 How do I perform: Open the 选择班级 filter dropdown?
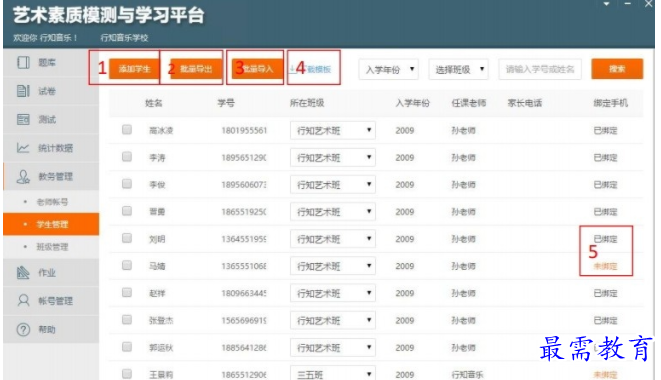click(459, 69)
